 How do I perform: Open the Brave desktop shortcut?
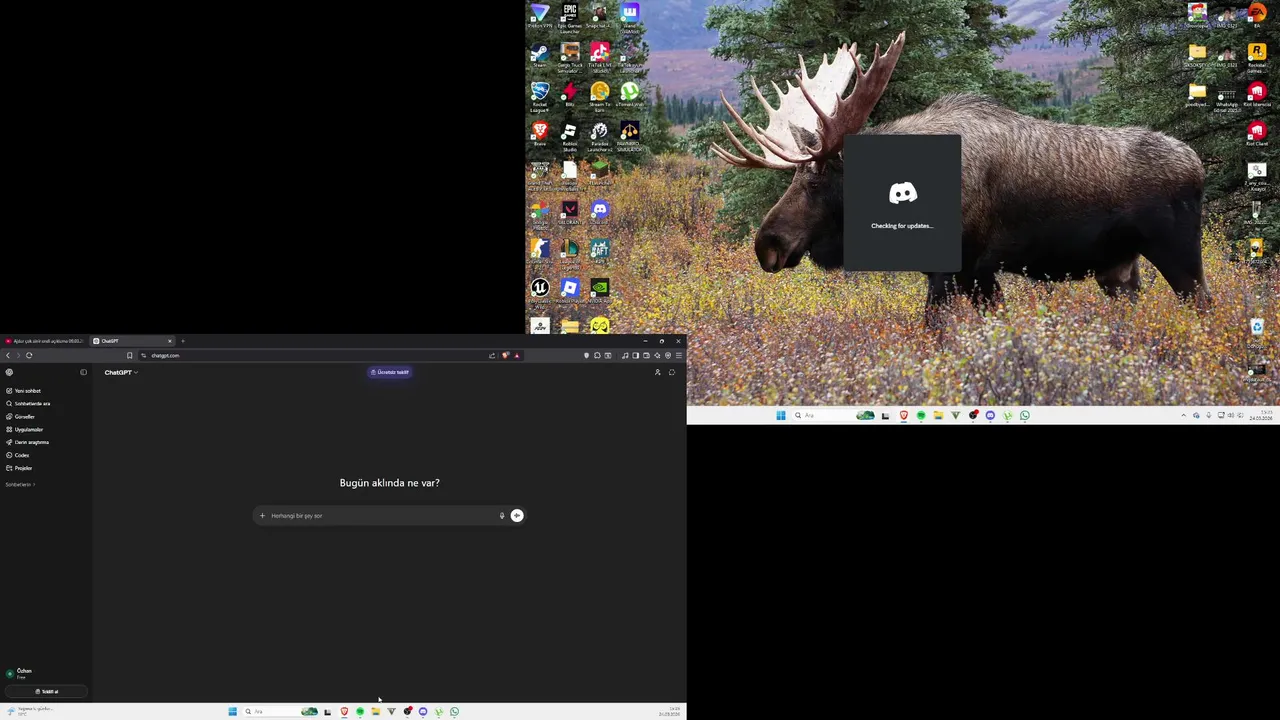pos(540,134)
